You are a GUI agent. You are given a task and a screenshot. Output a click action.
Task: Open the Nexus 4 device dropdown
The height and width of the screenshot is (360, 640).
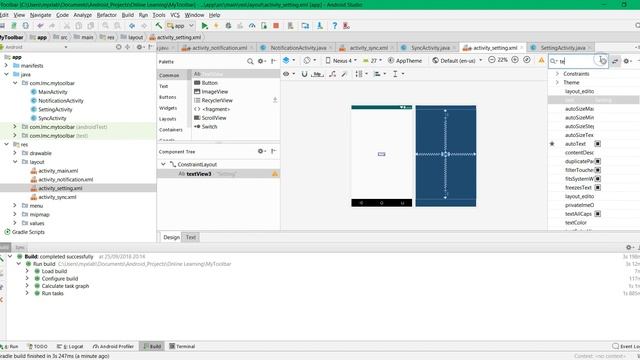tap(341, 60)
